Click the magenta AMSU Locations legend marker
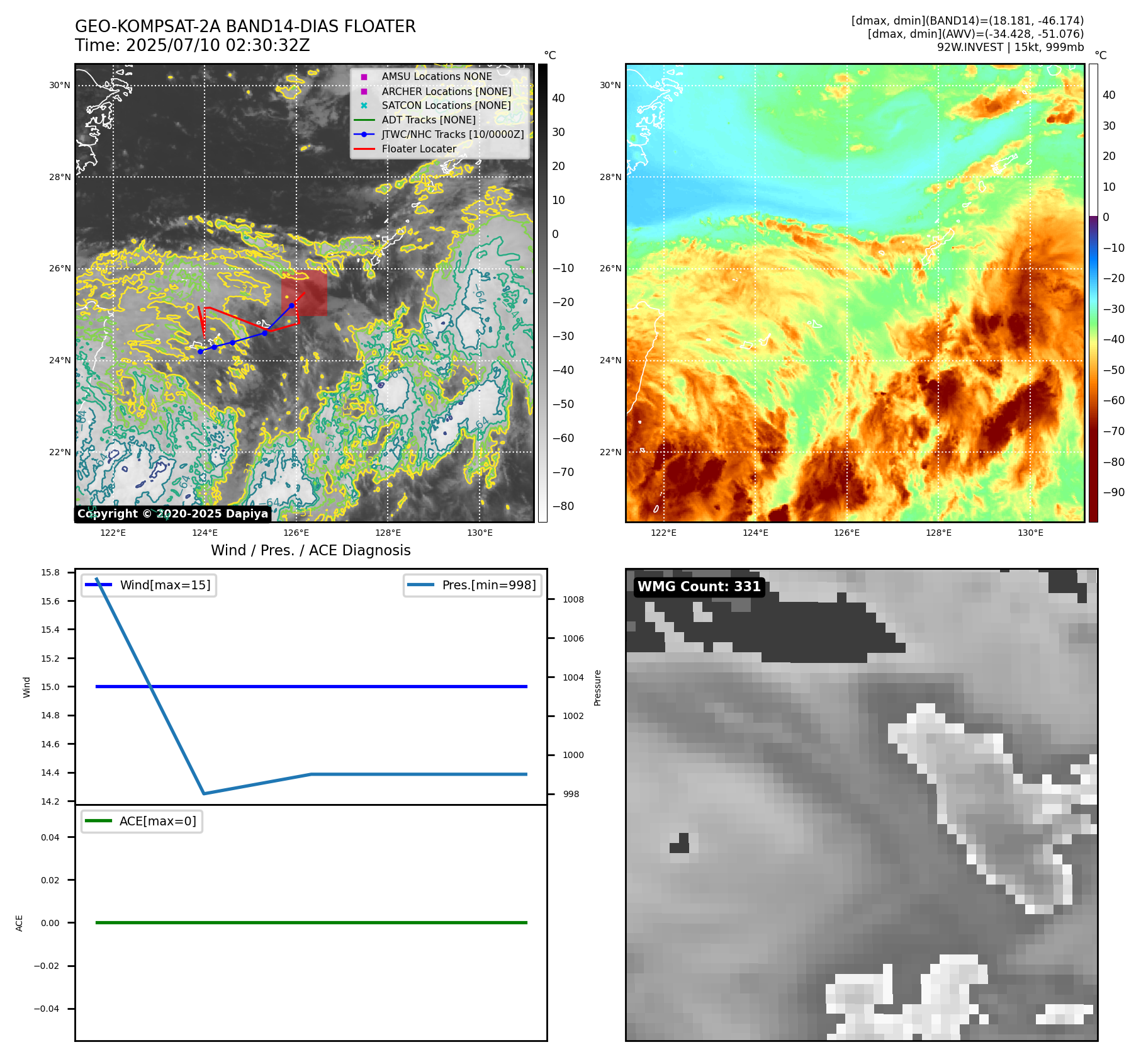This screenshot has height=1064, width=1141. [364, 77]
